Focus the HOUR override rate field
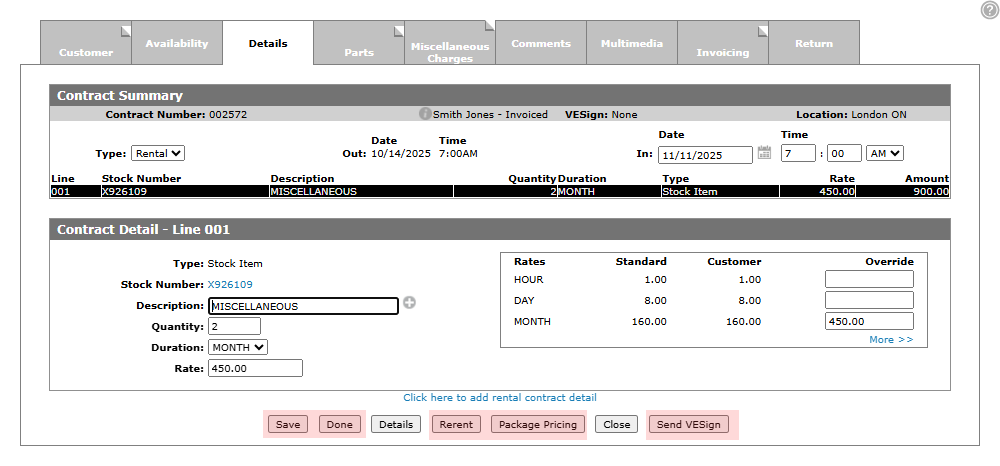This screenshot has height=466, width=1000. pos(868,279)
